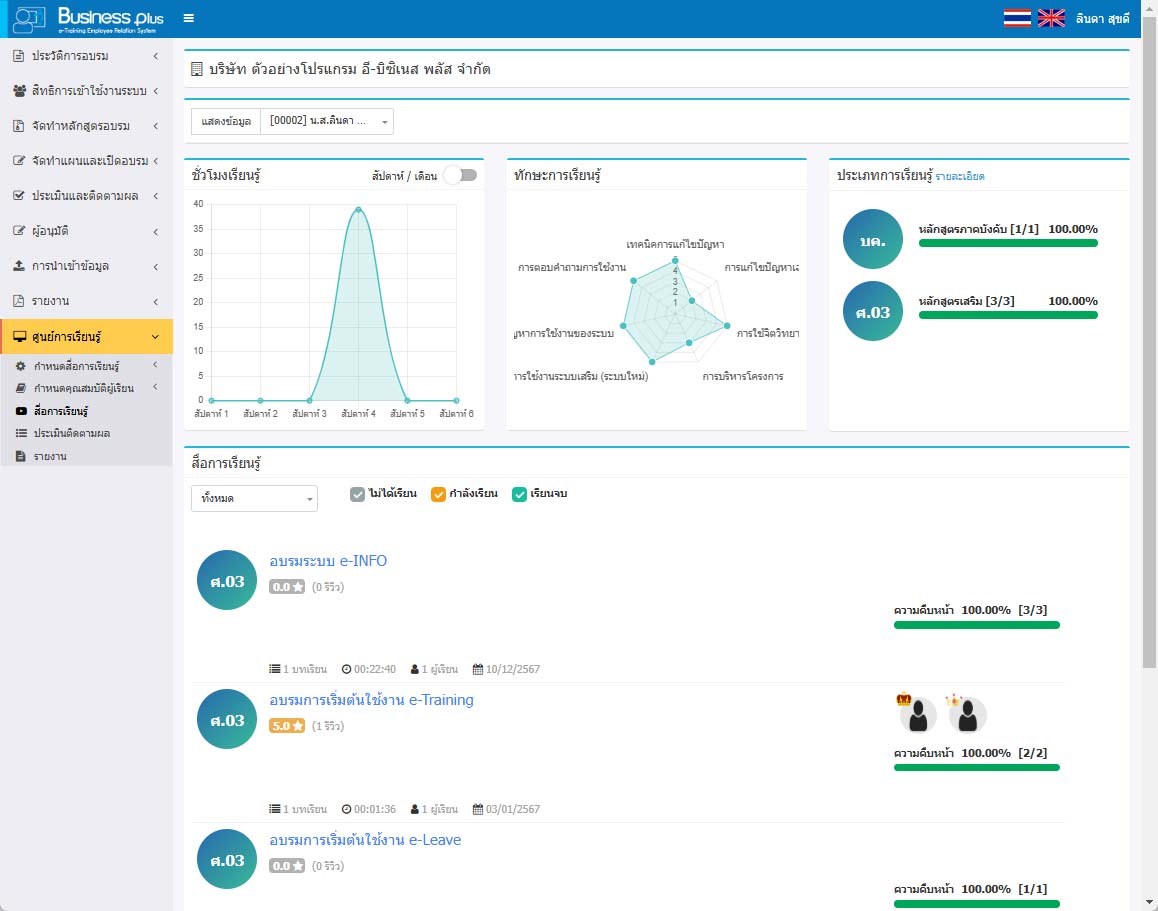Image resolution: width=1158 pixels, height=911 pixels.
Task: Open จัดทำแผนและเปิดอบรม menu
Action: click(x=87, y=161)
